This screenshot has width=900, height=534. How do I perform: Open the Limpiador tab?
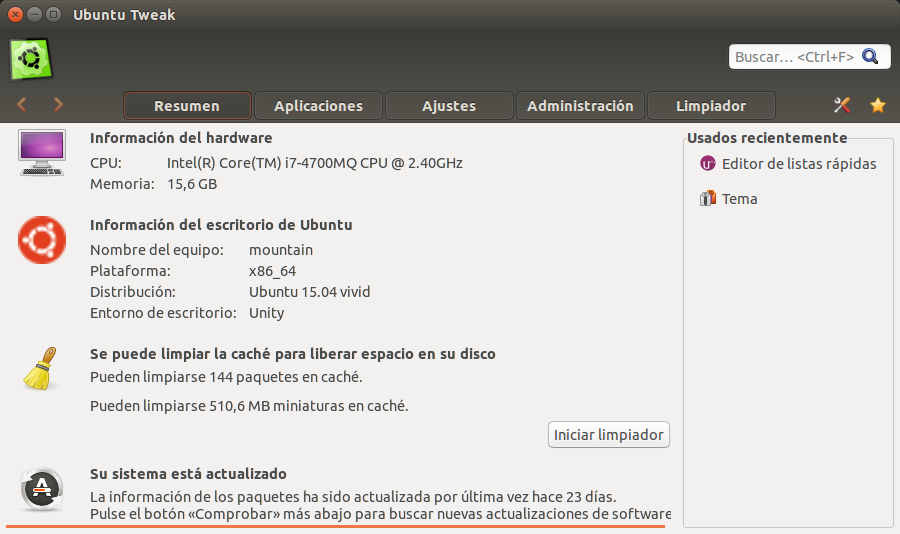[x=711, y=106]
